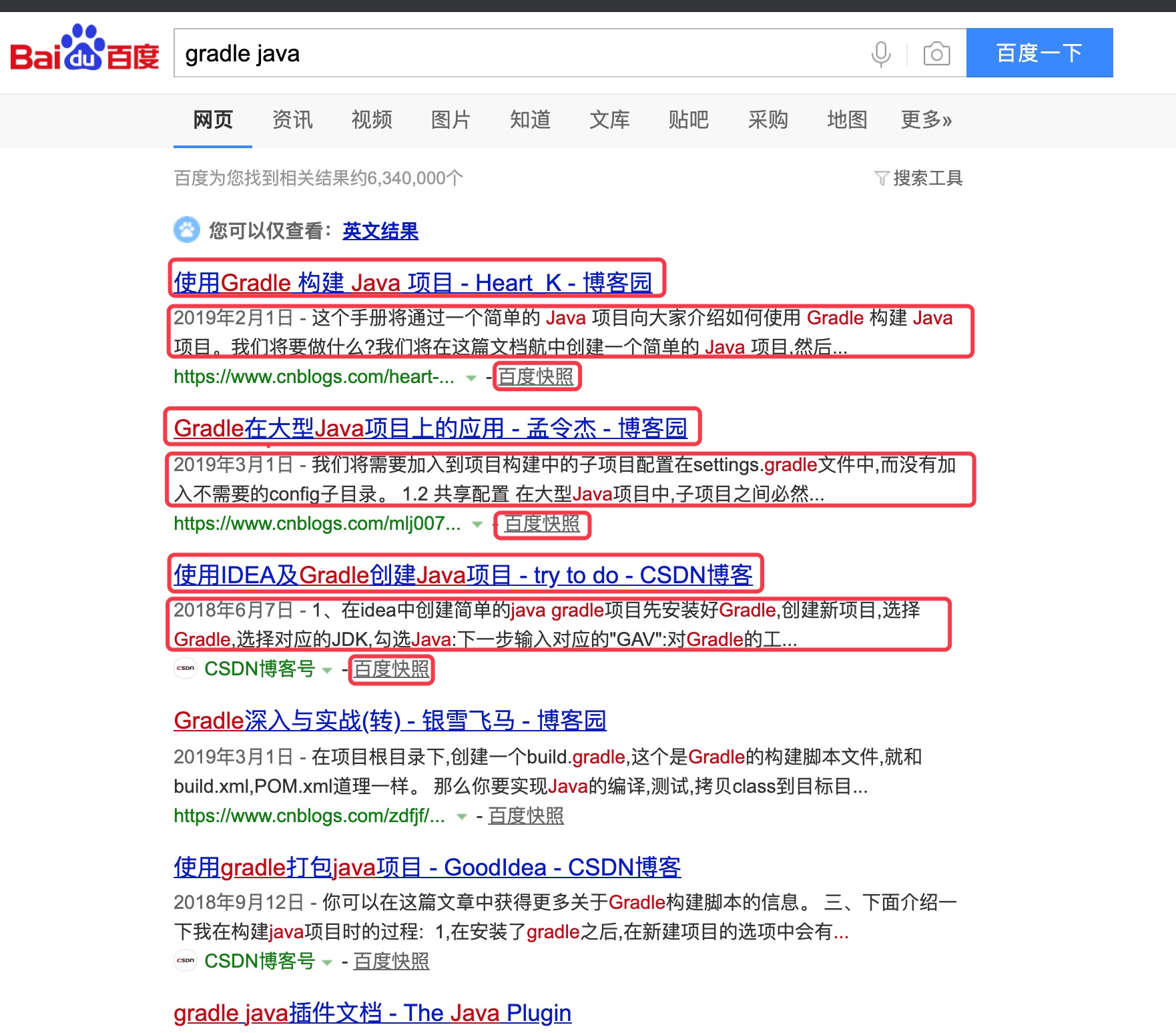The width and height of the screenshot is (1176, 1033).
Task: Click the result count text 约6,340,000个
Action: coord(406,178)
